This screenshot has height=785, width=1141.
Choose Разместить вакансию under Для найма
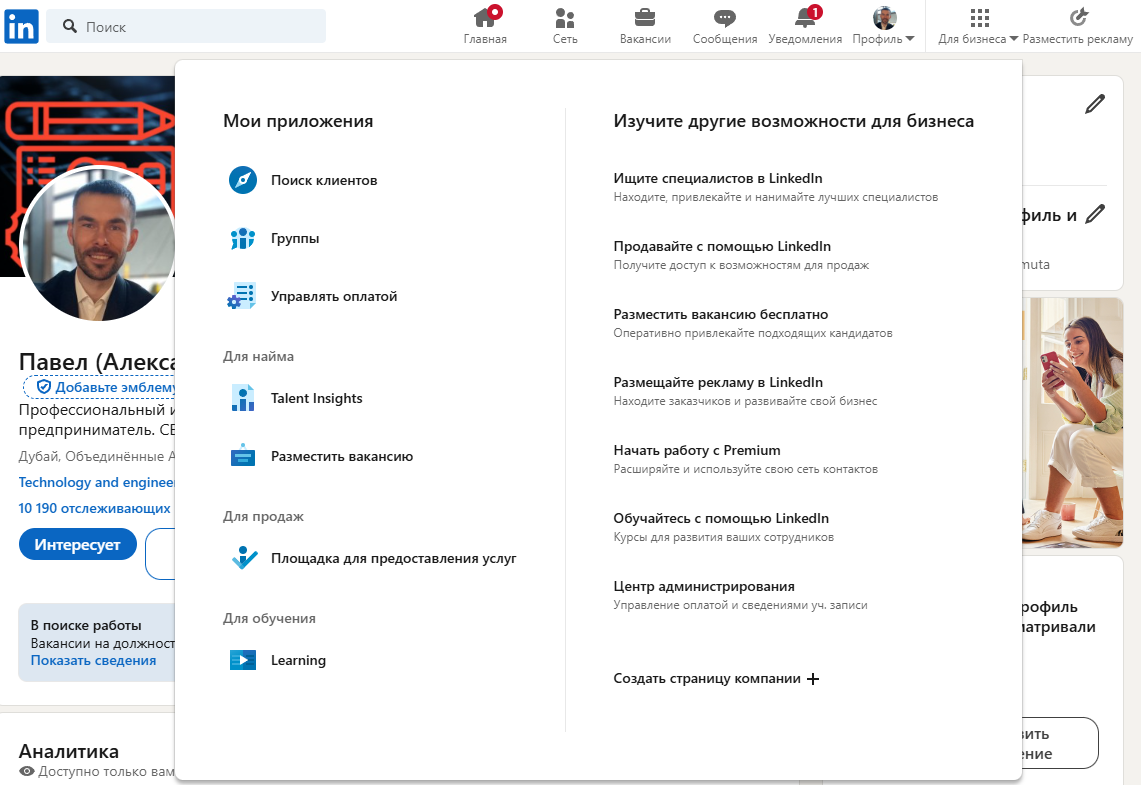coord(342,457)
